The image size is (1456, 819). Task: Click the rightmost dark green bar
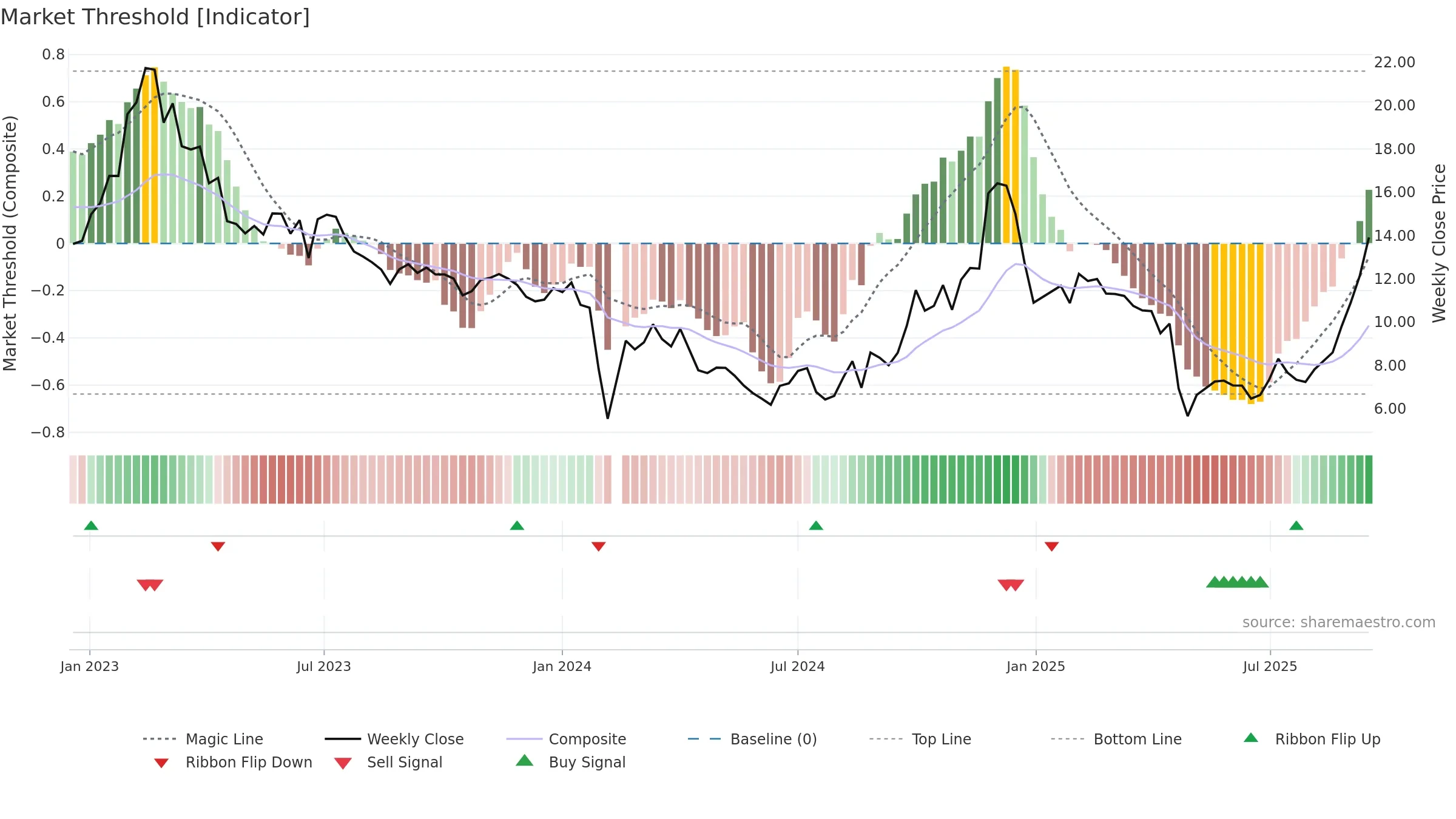pos(1369,217)
